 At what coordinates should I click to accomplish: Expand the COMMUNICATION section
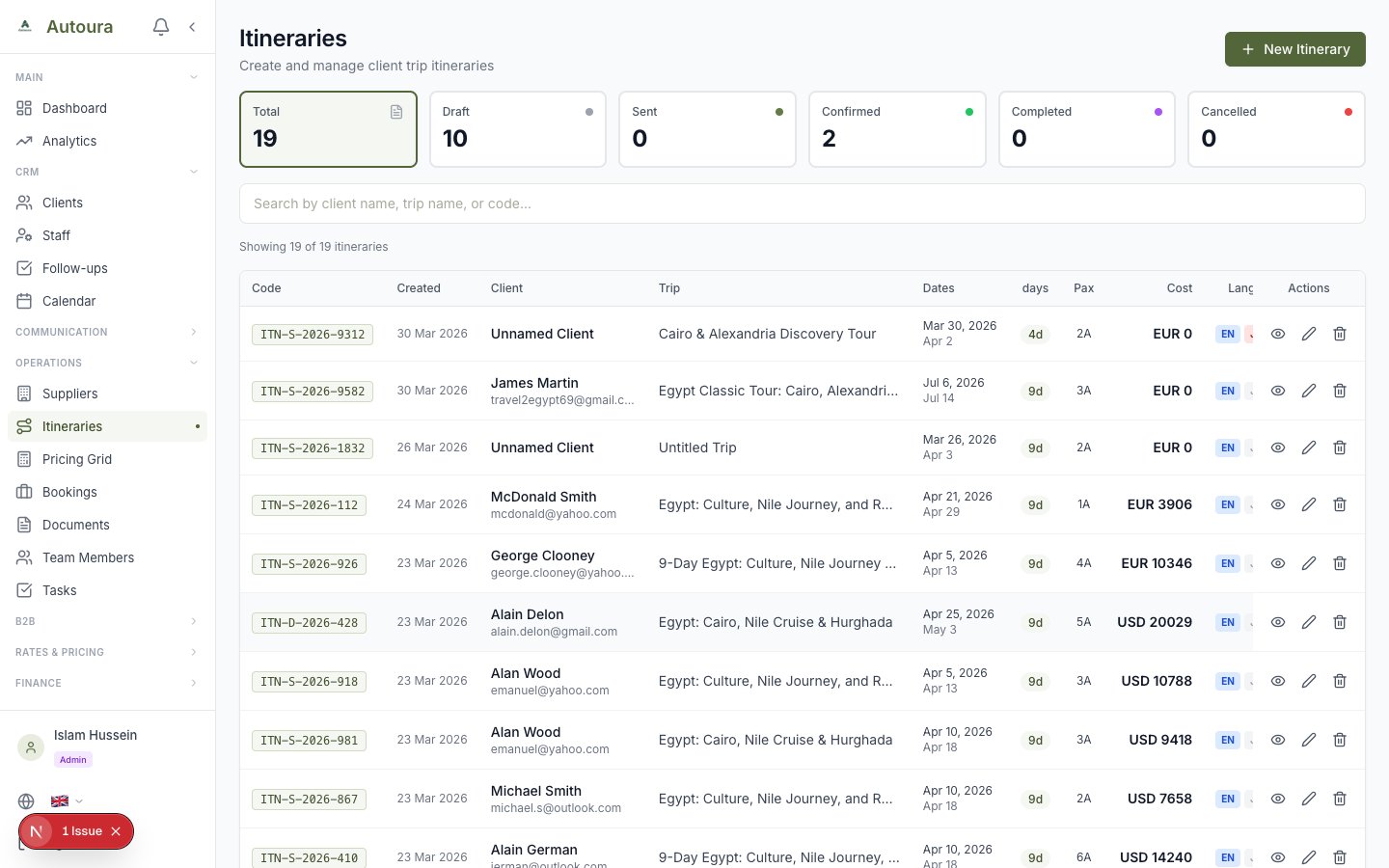tap(107, 332)
